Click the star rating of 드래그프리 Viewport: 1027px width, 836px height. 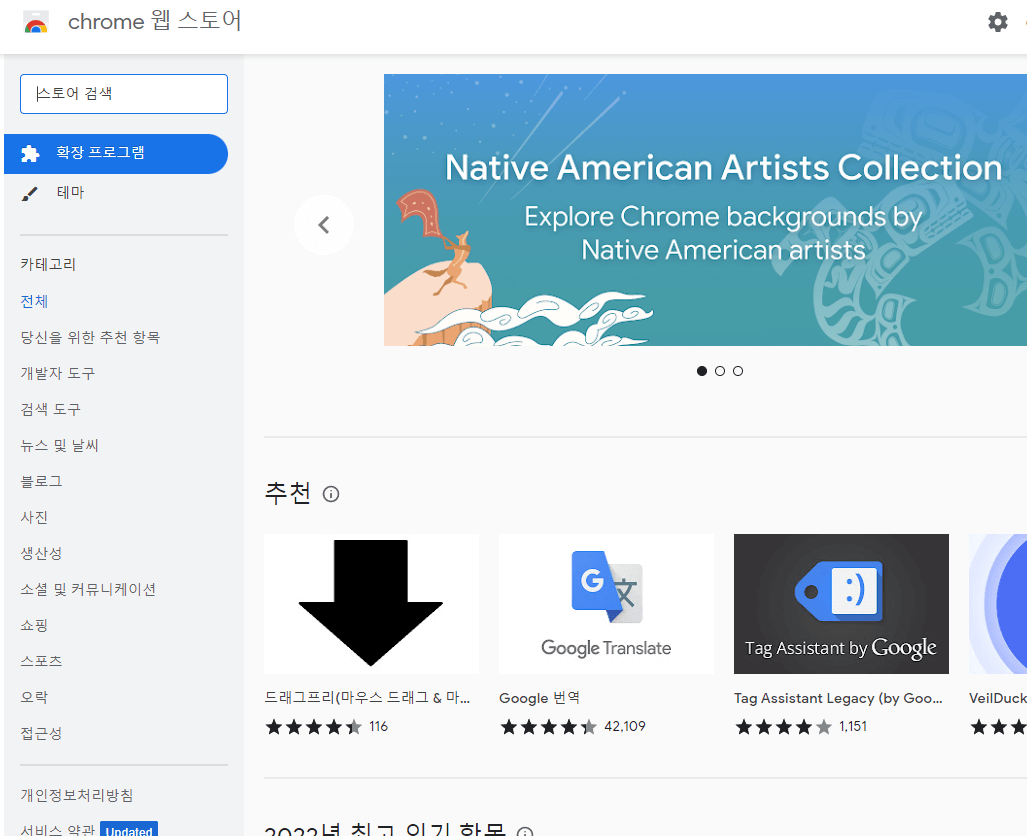coord(314,727)
